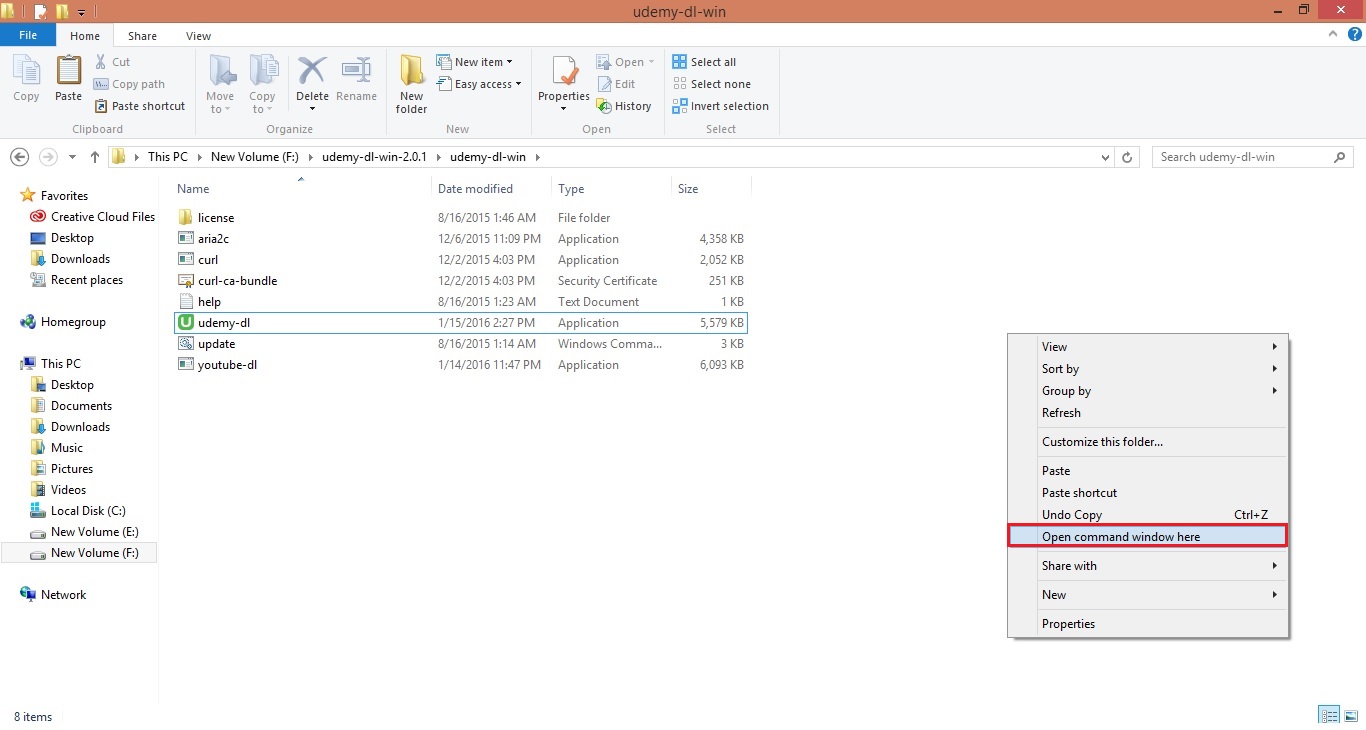Image resolution: width=1366 pixels, height=730 pixels.
Task: Select the youtube-dl application file
Action: (460, 365)
